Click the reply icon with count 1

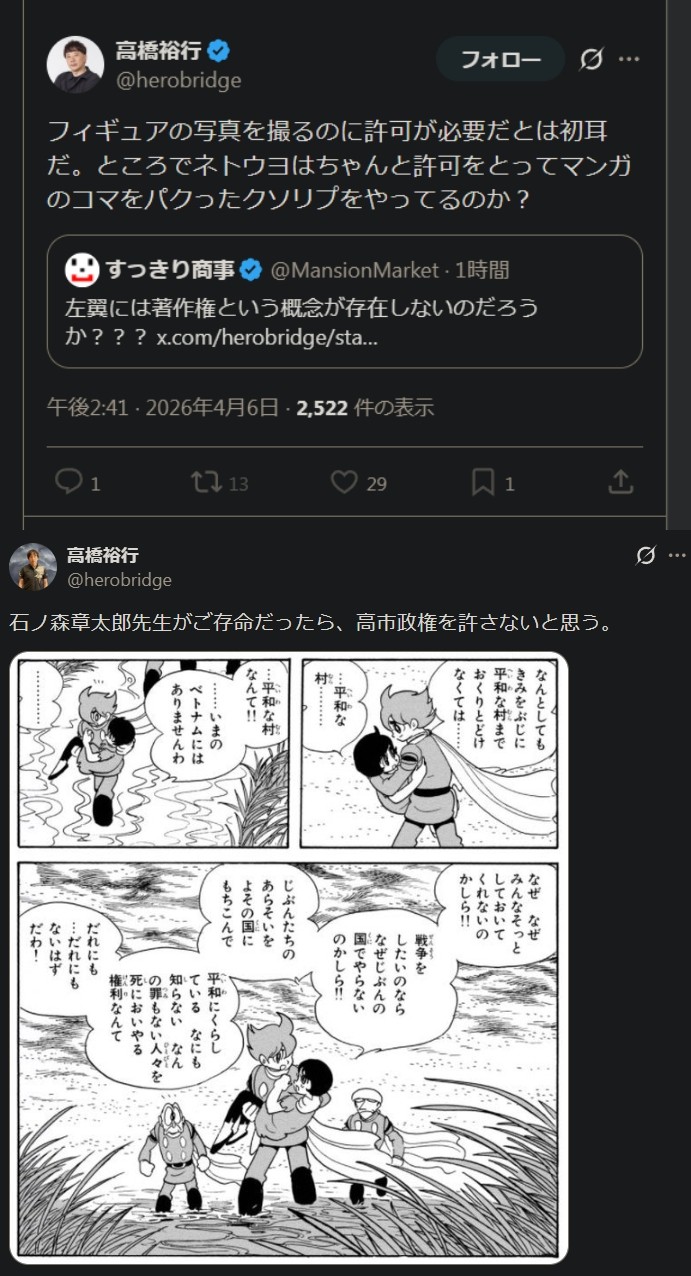click(x=69, y=483)
